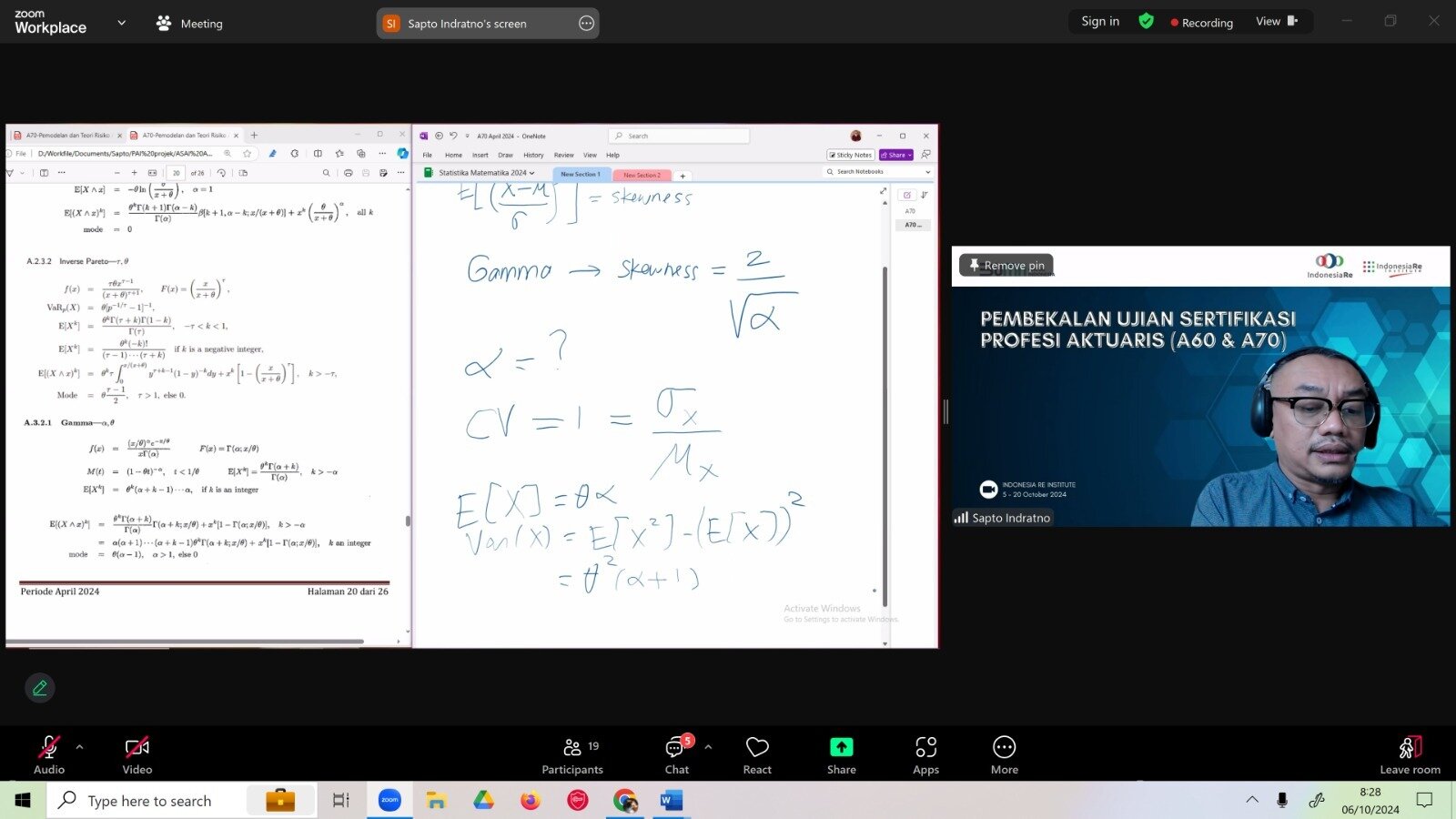Click the green Share screen button
This screenshot has width=1456, height=819.
click(841, 754)
